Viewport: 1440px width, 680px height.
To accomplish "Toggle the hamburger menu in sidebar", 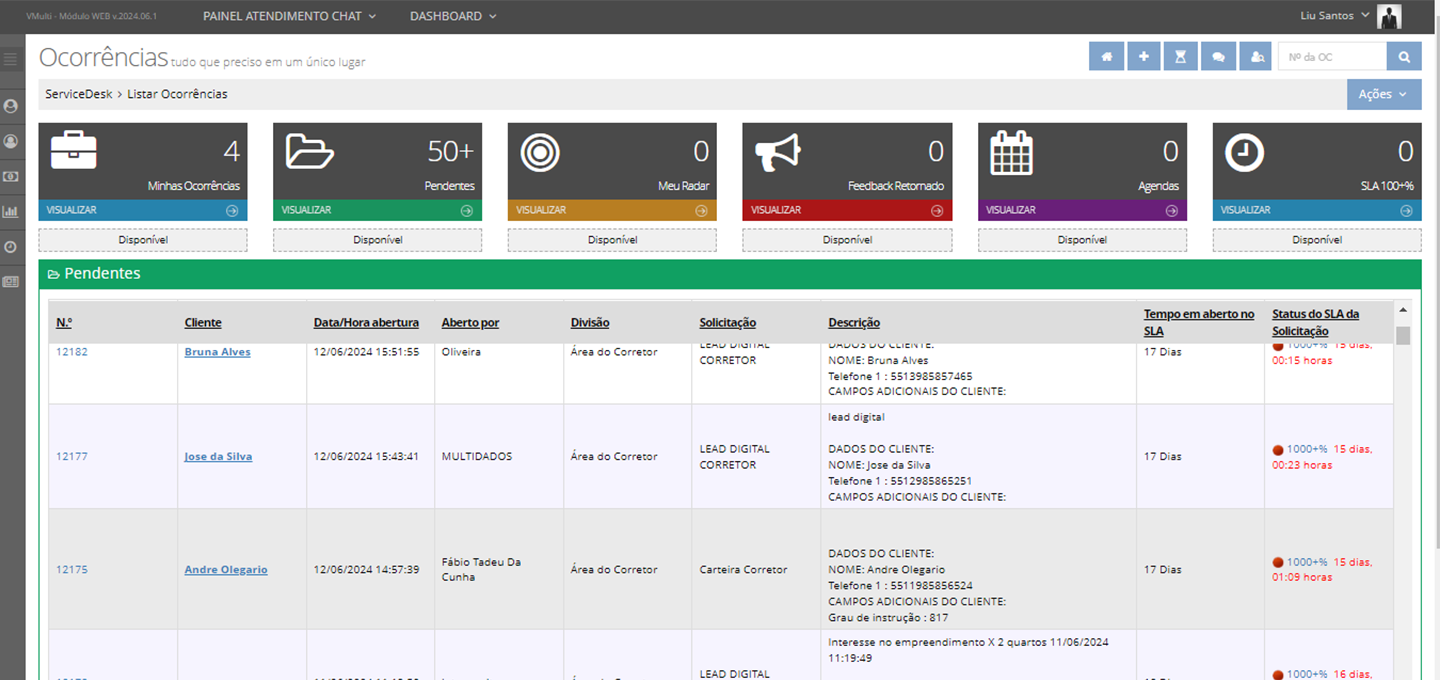I will [11, 59].
